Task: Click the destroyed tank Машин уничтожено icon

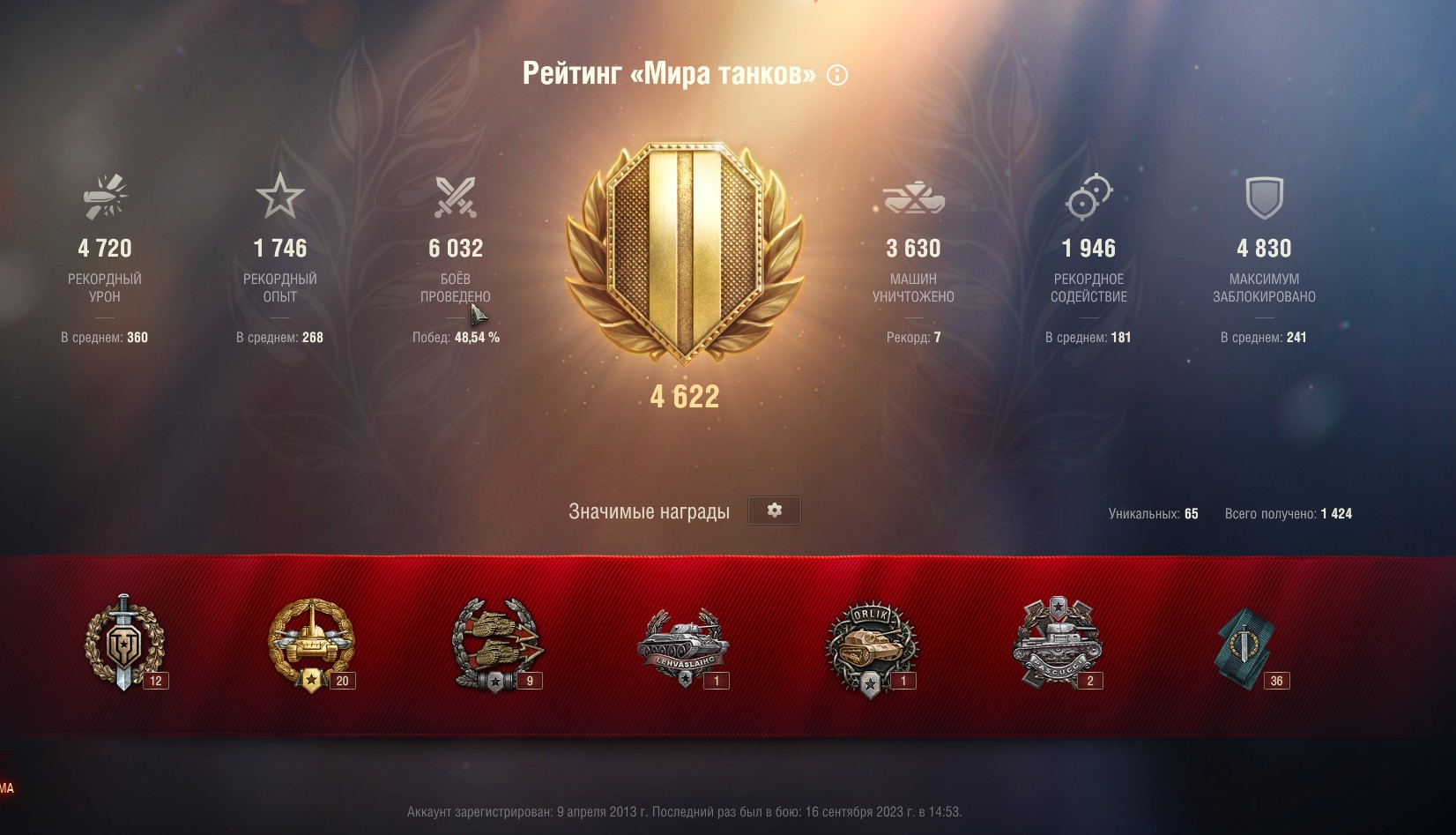Action: point(914,198)
